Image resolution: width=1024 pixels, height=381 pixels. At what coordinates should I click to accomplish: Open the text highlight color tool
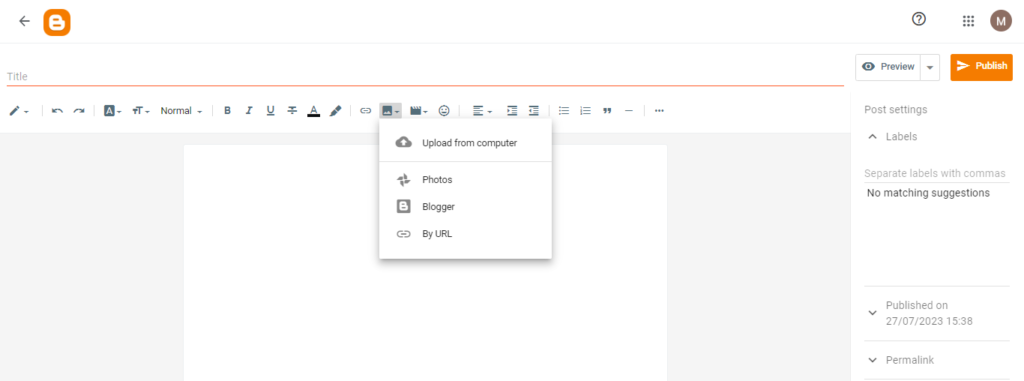pyautogui.click(x=335, y=111)
